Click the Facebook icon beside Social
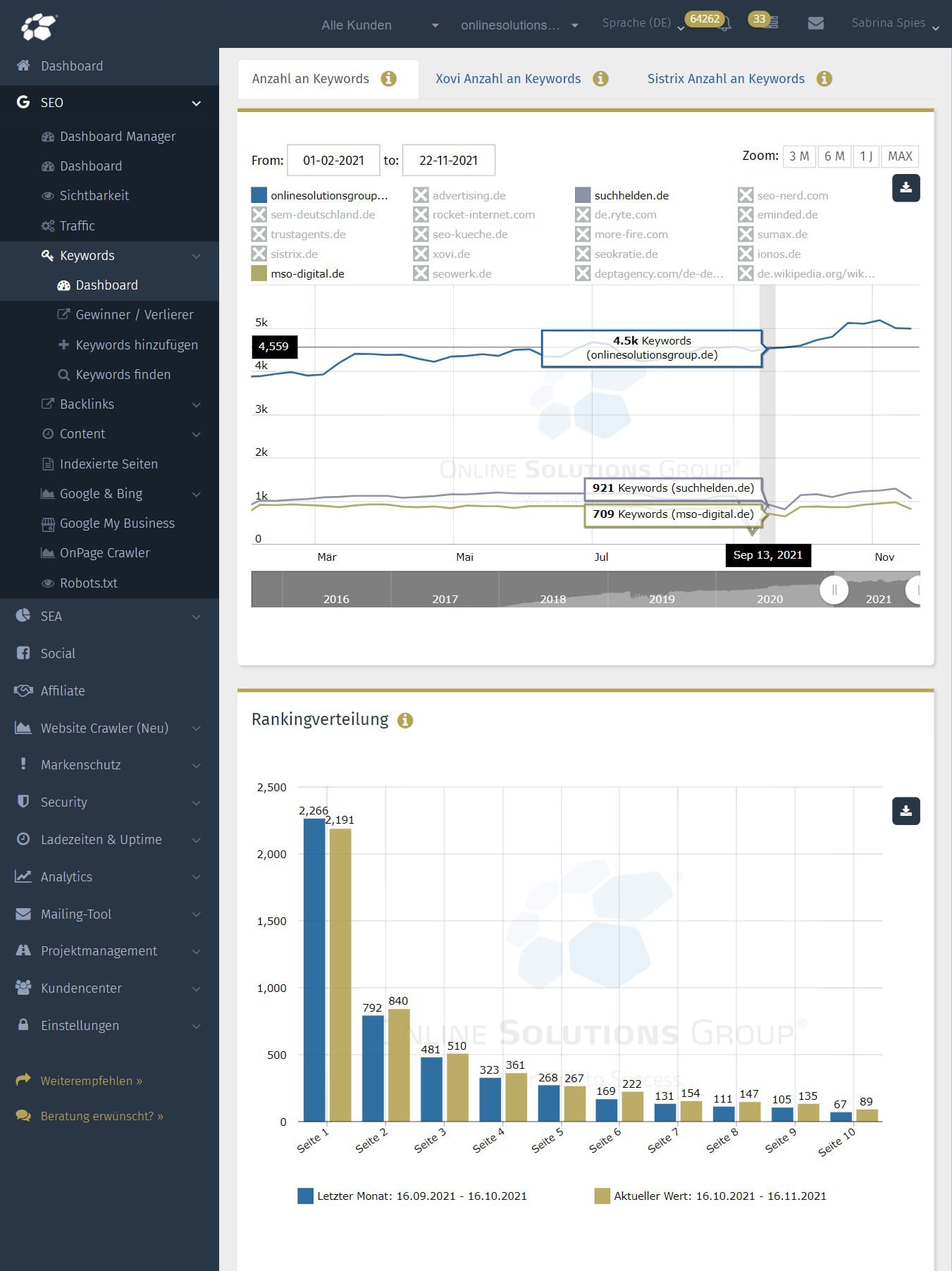Screen dimensions: 952x1271 coord(23,653)
